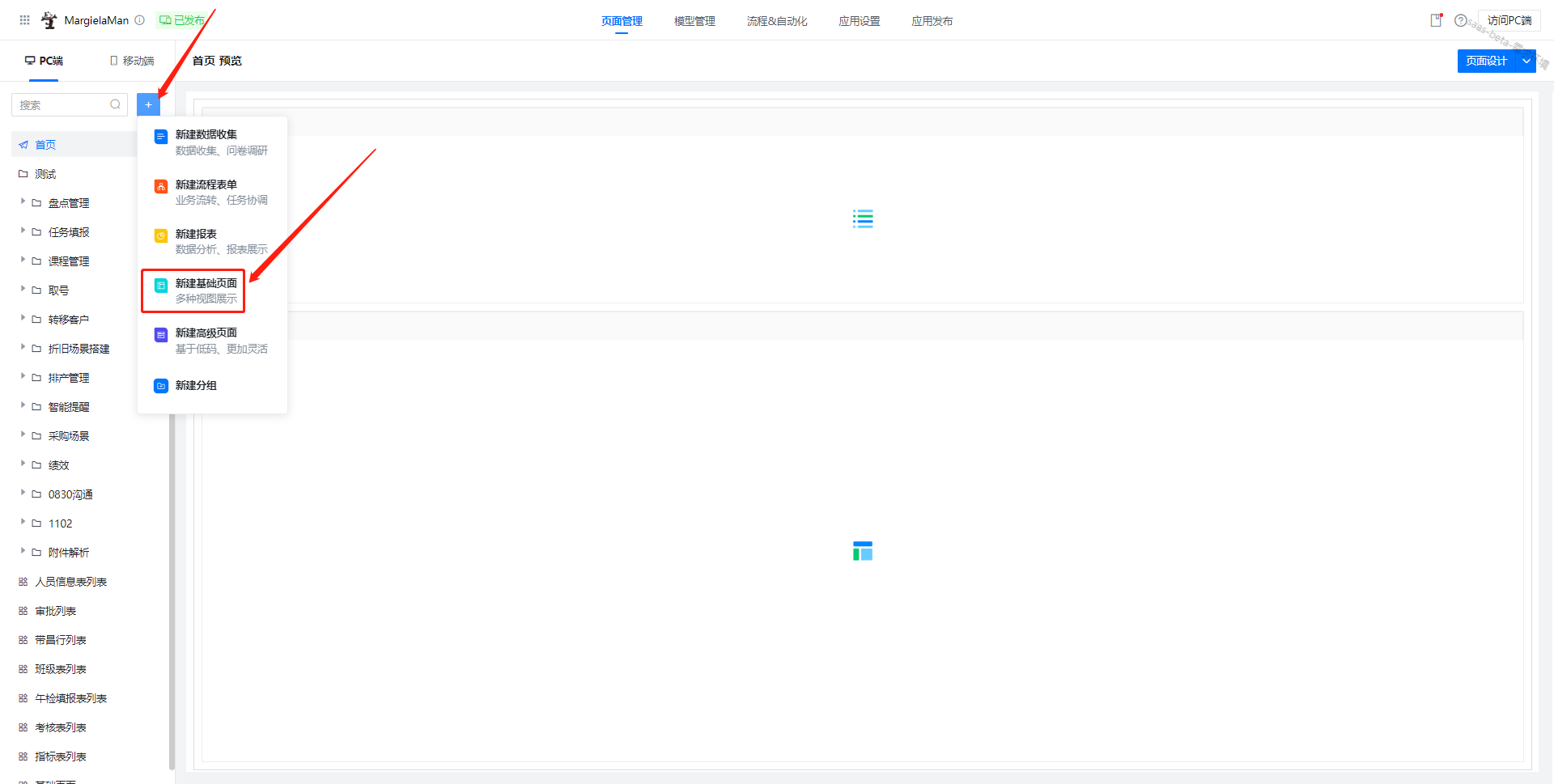Screen dimensions: 1554x784
Task: Click the info icon beside MargielaMan
Action: pos(140,20)
